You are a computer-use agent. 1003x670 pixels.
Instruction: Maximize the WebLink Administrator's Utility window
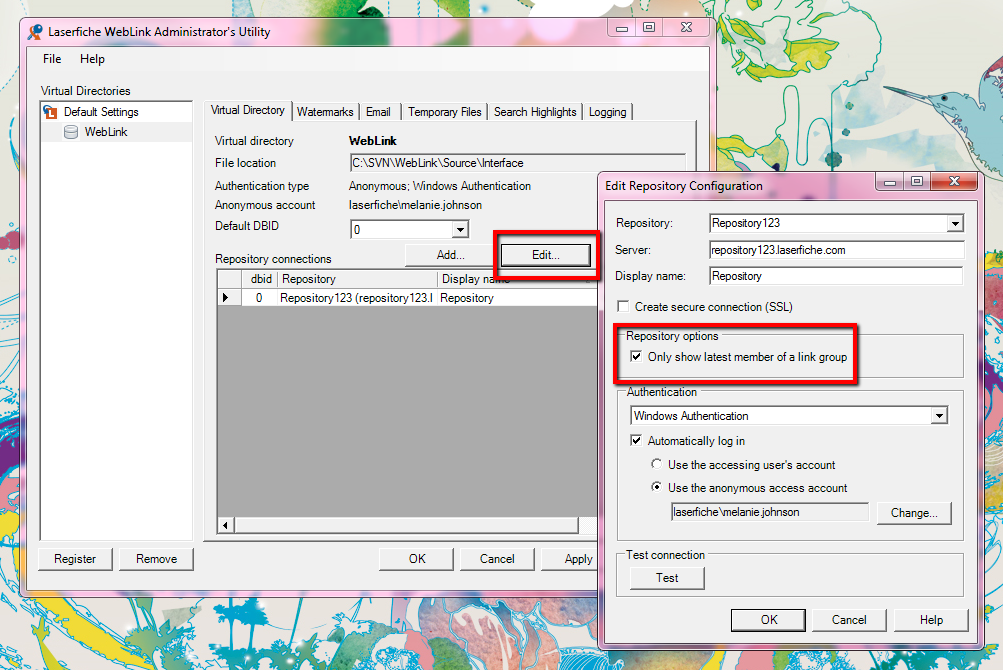click(649, 28)
